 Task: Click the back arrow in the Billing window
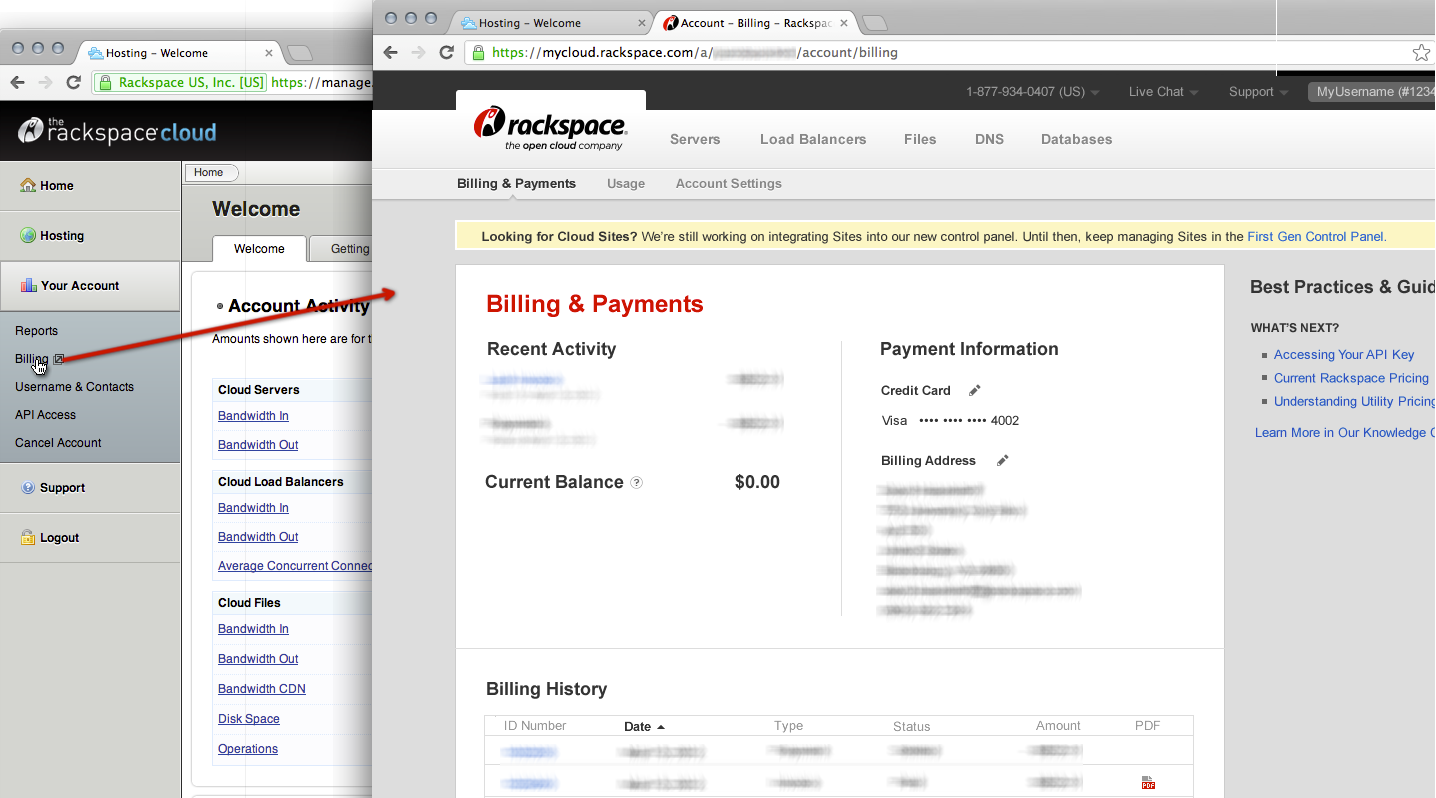[391, 53]
